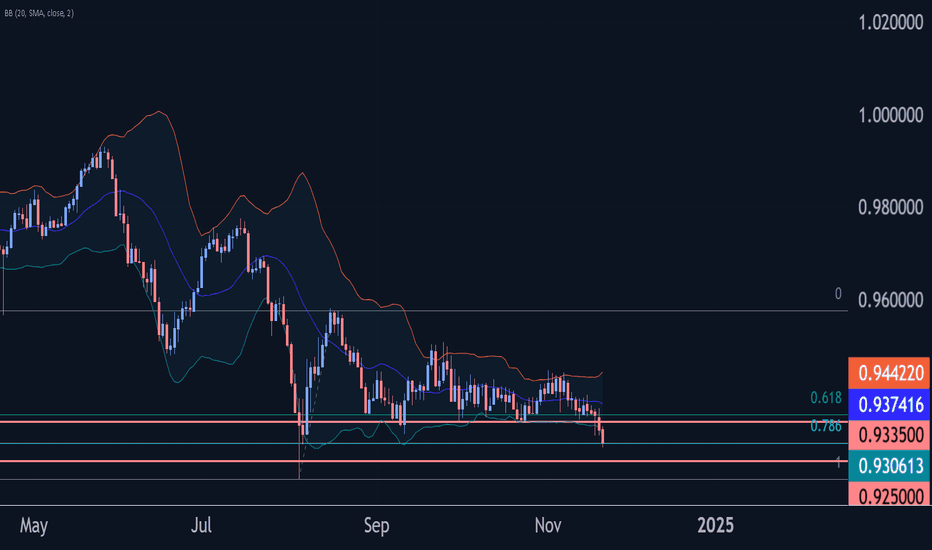
Task: Click the 1.000000 price axis value
Action: point(890,115)
